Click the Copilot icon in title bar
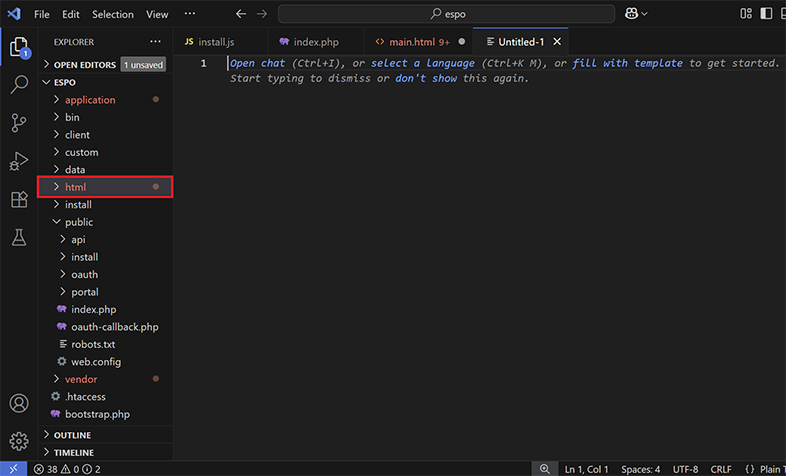 [x=631, y=14]
